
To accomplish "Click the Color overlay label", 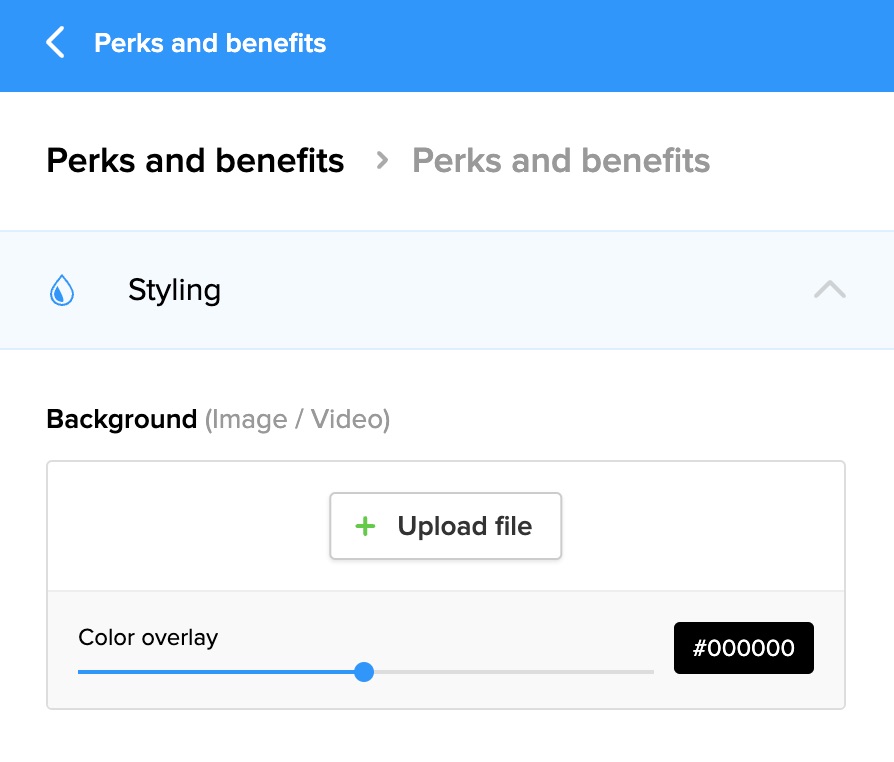I will (148, 637).
